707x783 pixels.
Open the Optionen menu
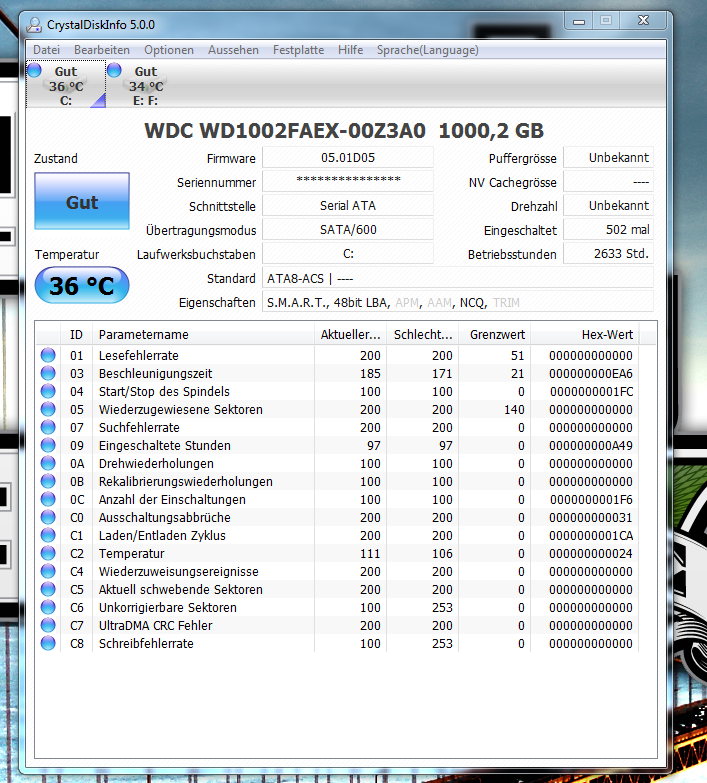[x=169, y=50]
